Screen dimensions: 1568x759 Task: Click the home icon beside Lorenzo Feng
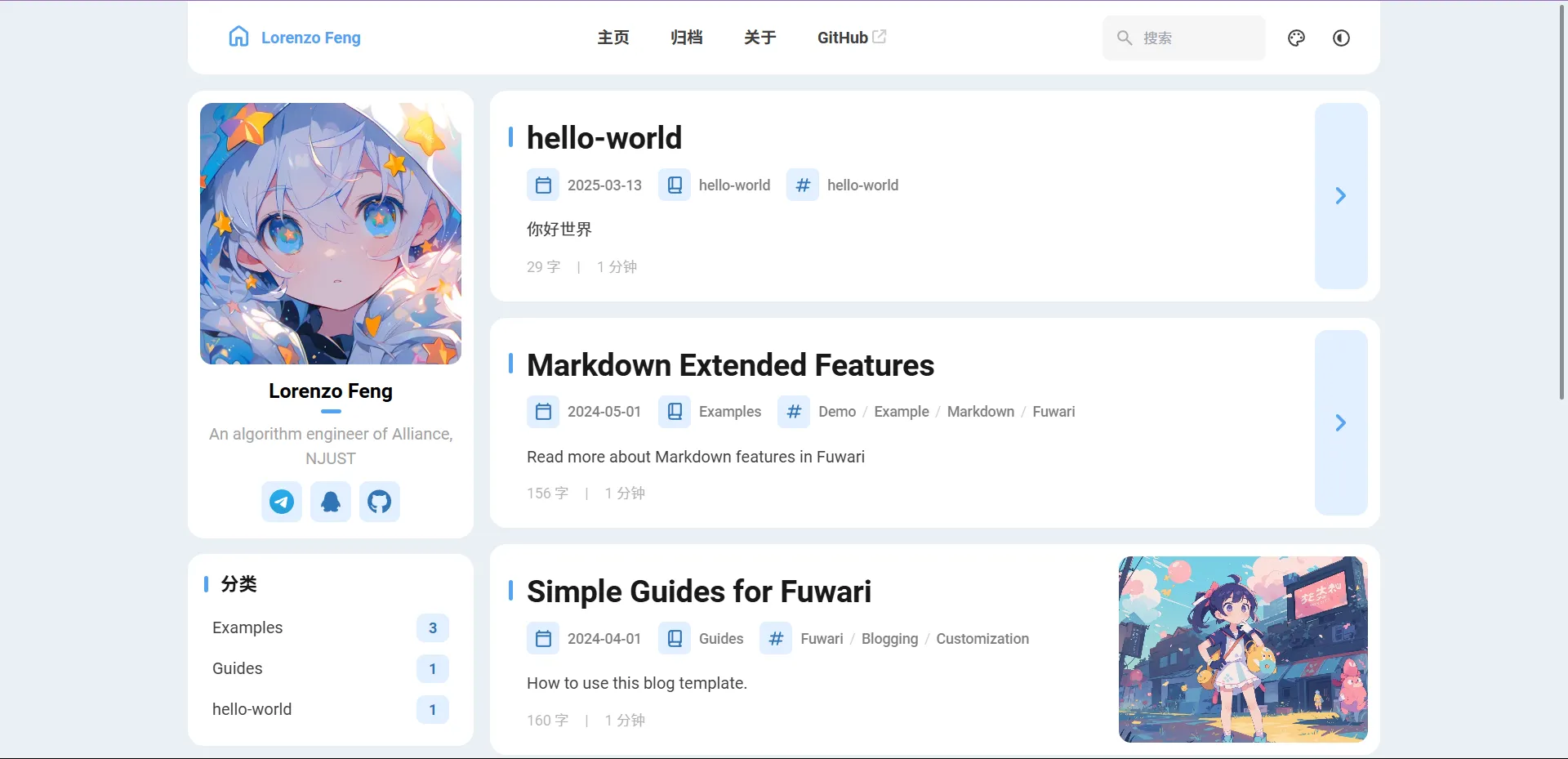(238, 37)
